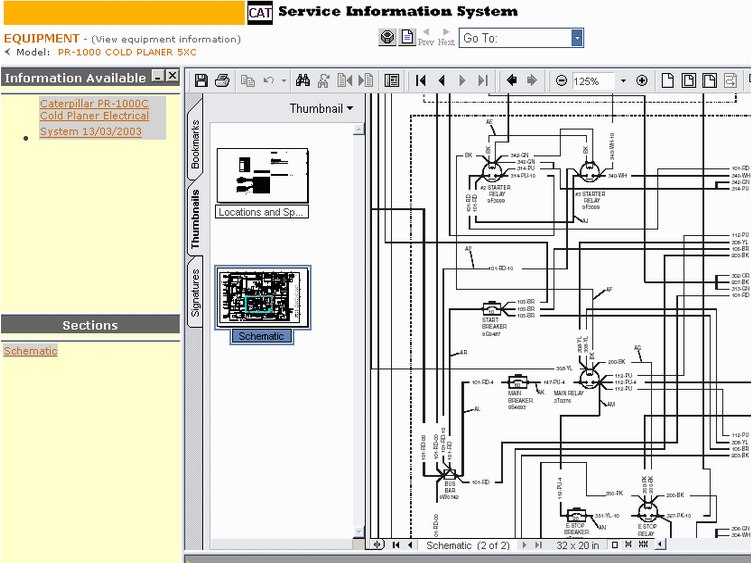Select the single page layout icon

click(x=669, y=80)
